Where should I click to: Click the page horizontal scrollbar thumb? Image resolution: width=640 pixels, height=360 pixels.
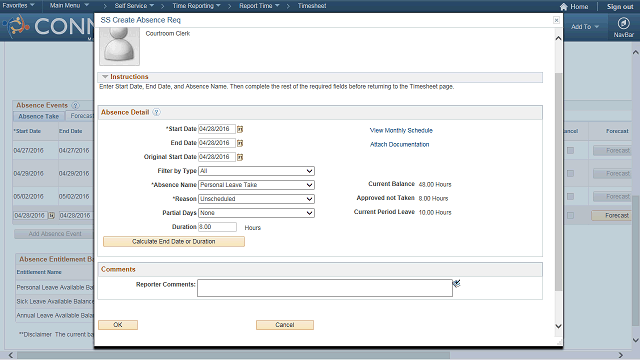233,355
